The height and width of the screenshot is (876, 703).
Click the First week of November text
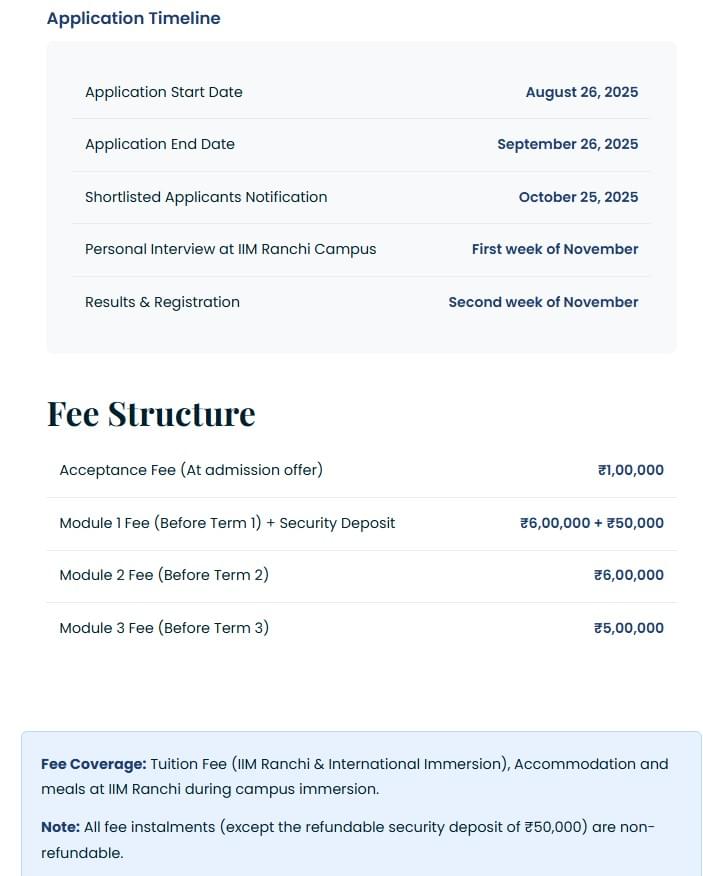click(x=555, y=249)
